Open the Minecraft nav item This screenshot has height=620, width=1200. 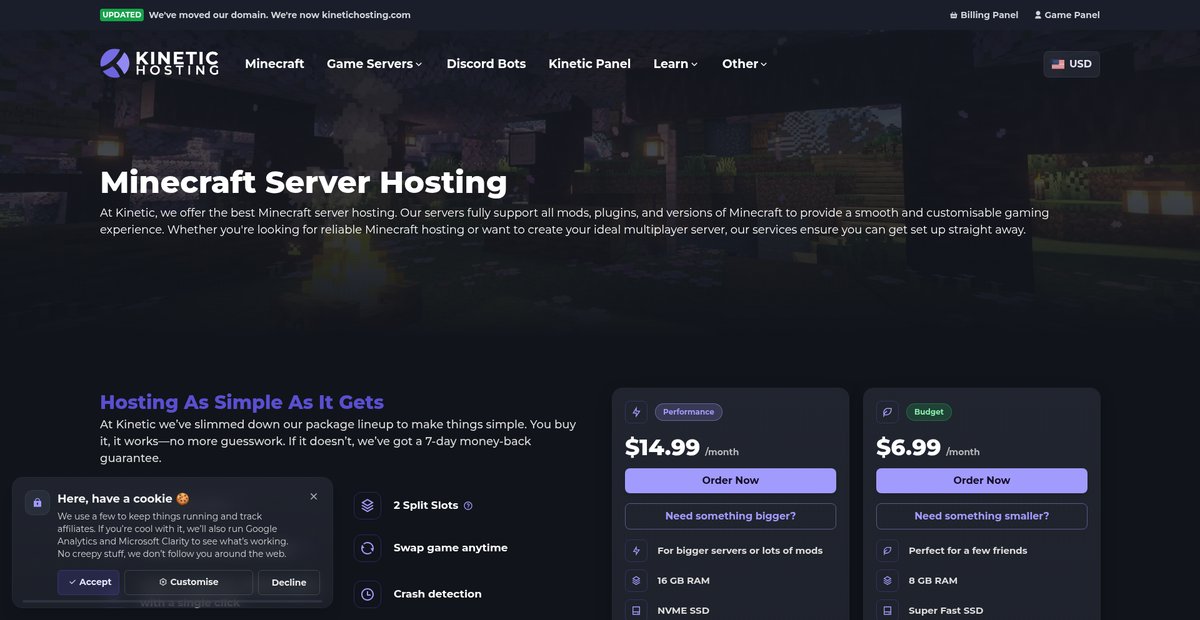point(274,64)
